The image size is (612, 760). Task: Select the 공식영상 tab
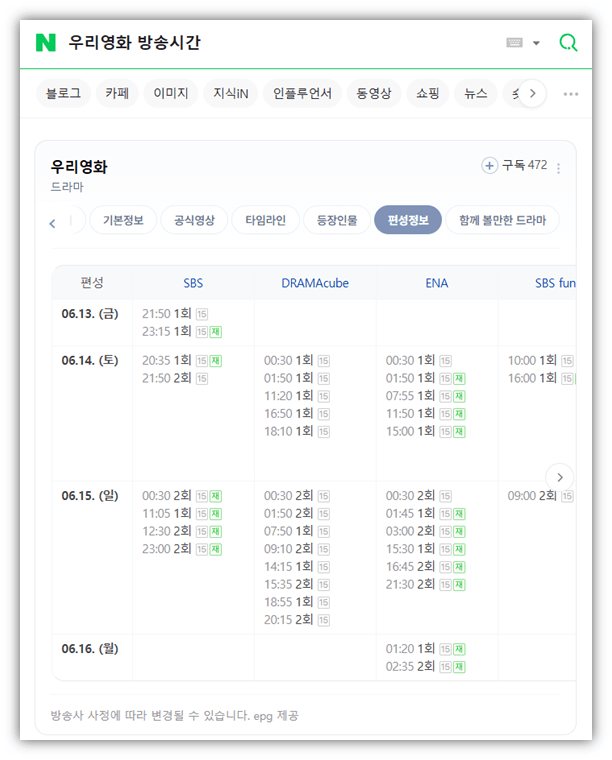tap(194, 221)
